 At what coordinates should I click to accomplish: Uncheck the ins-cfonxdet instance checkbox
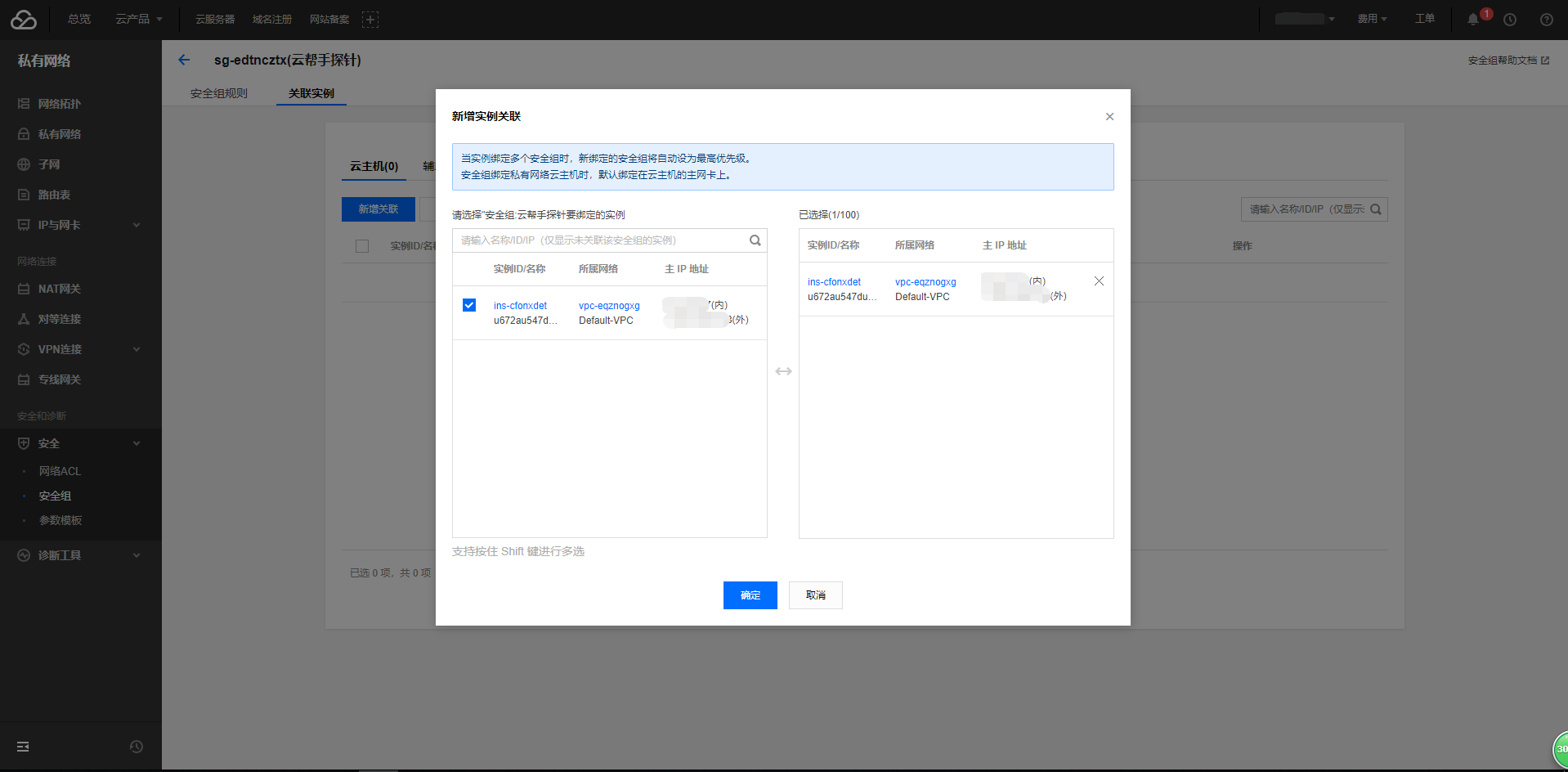point(469,305)
